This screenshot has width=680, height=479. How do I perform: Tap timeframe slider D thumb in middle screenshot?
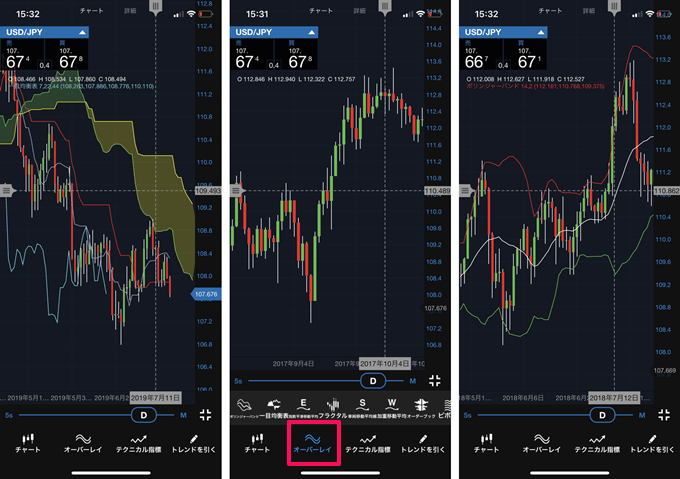click(373, 381)
